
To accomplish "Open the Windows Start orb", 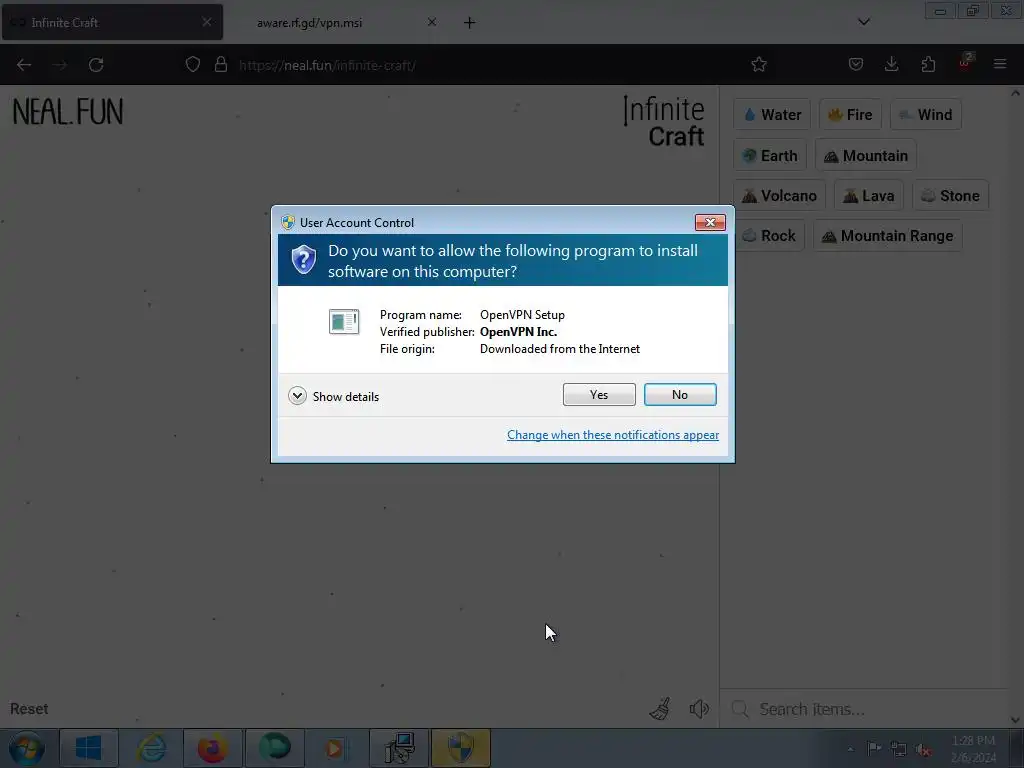I will (26, 748).
